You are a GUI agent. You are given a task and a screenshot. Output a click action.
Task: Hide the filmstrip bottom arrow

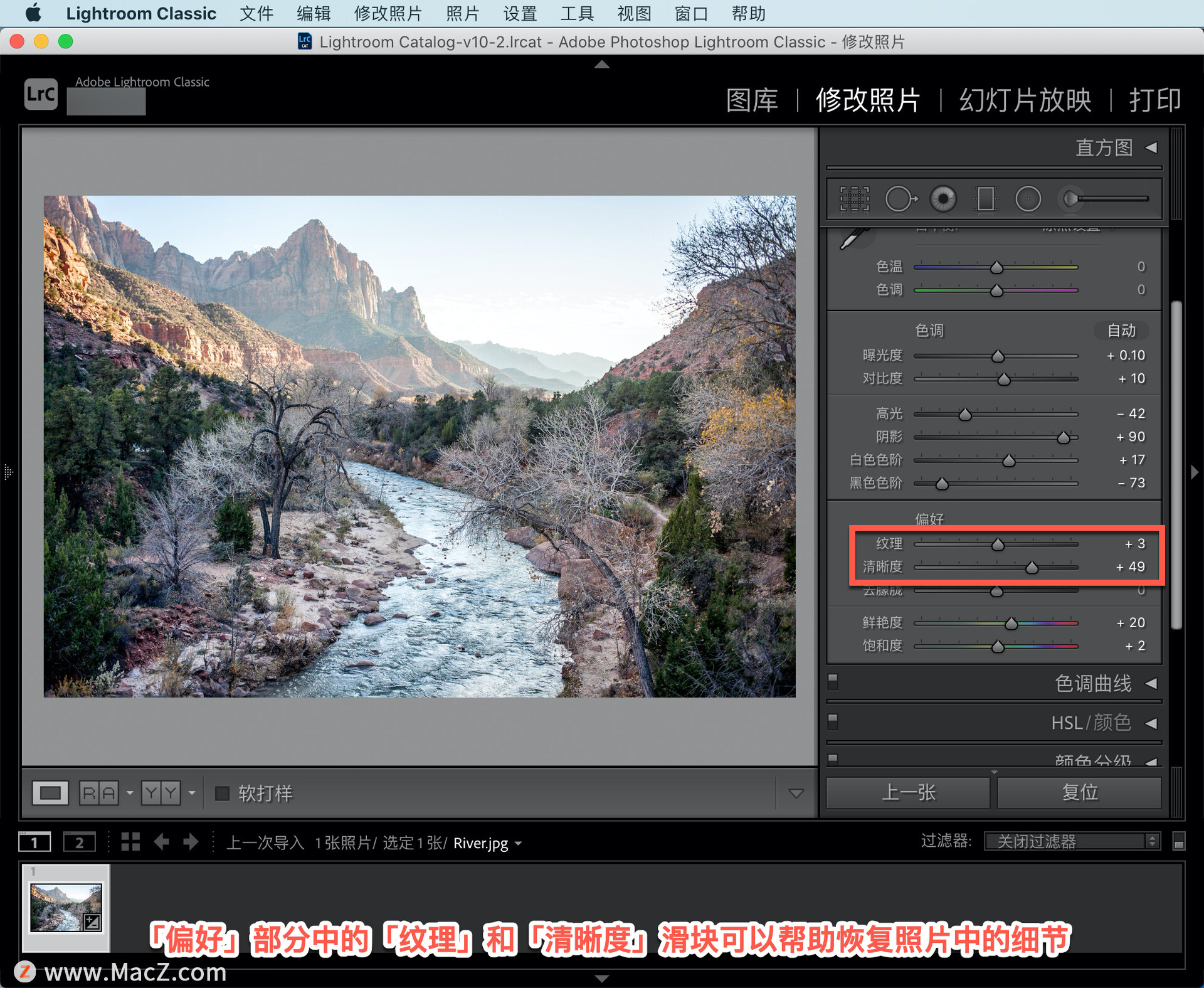[x=601, y=979]
